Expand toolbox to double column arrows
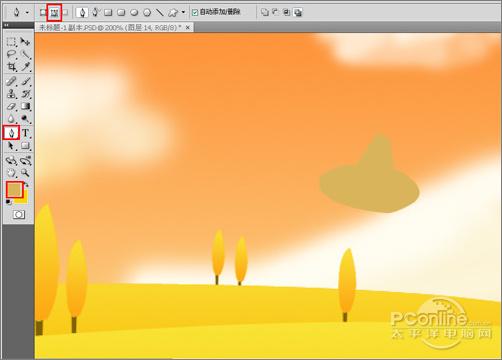The image size is (502, 360). tap(7, 25)
